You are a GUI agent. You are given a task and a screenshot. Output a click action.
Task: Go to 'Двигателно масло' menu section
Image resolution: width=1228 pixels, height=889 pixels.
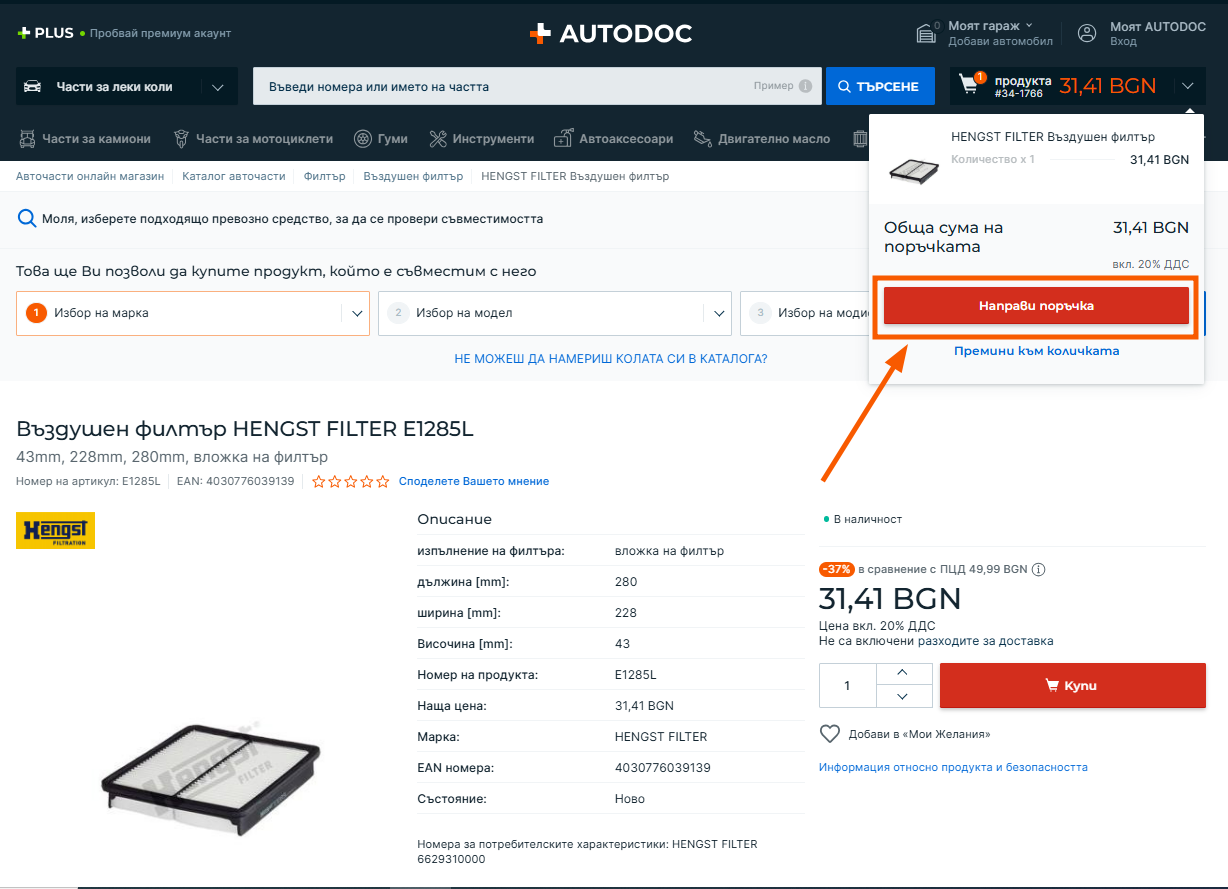click(762, 139)
